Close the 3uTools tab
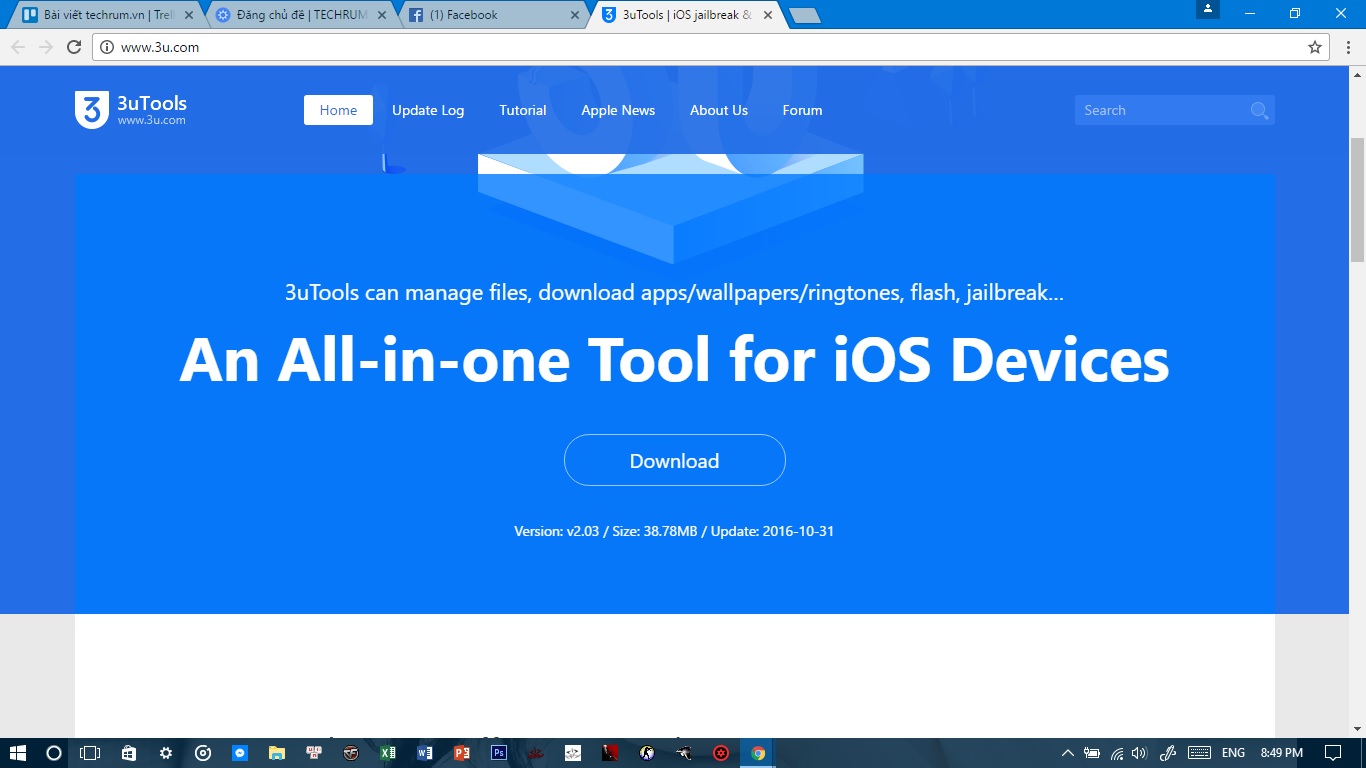The image size is (1366, 768). pyautogui.click(x=767, y=15)
